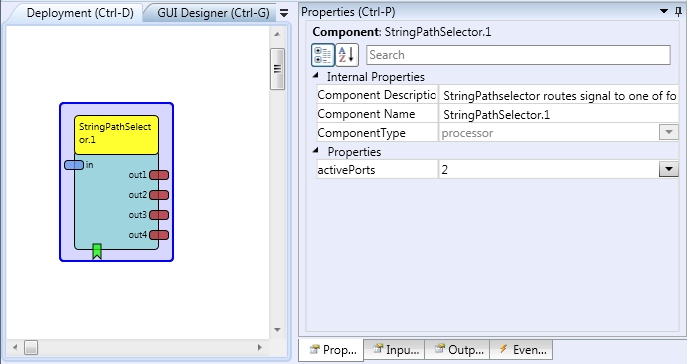Click the red out4 output port
This screenshot has height=364, width=687.
point(159,235)
